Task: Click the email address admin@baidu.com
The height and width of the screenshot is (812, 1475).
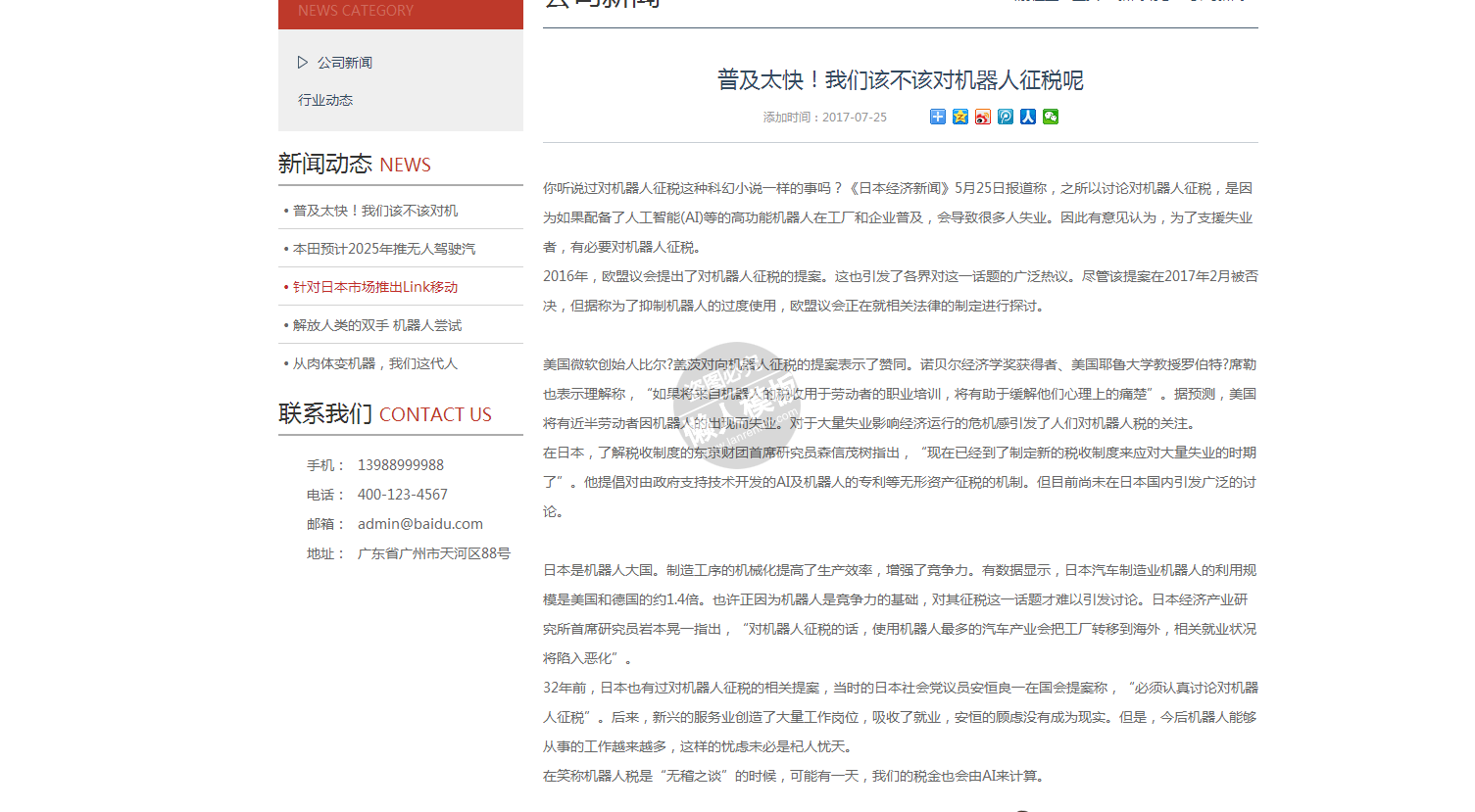Action: (x=420, y=524)
